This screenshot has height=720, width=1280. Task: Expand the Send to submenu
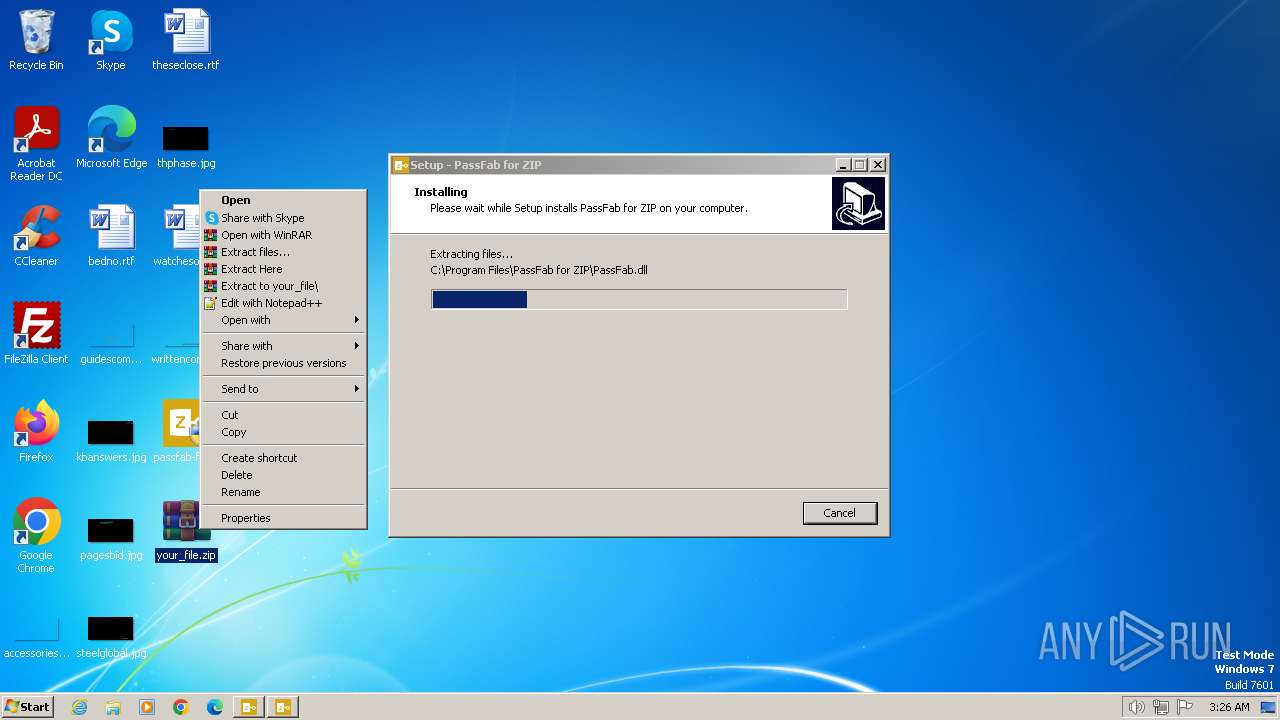coord(284,389)
